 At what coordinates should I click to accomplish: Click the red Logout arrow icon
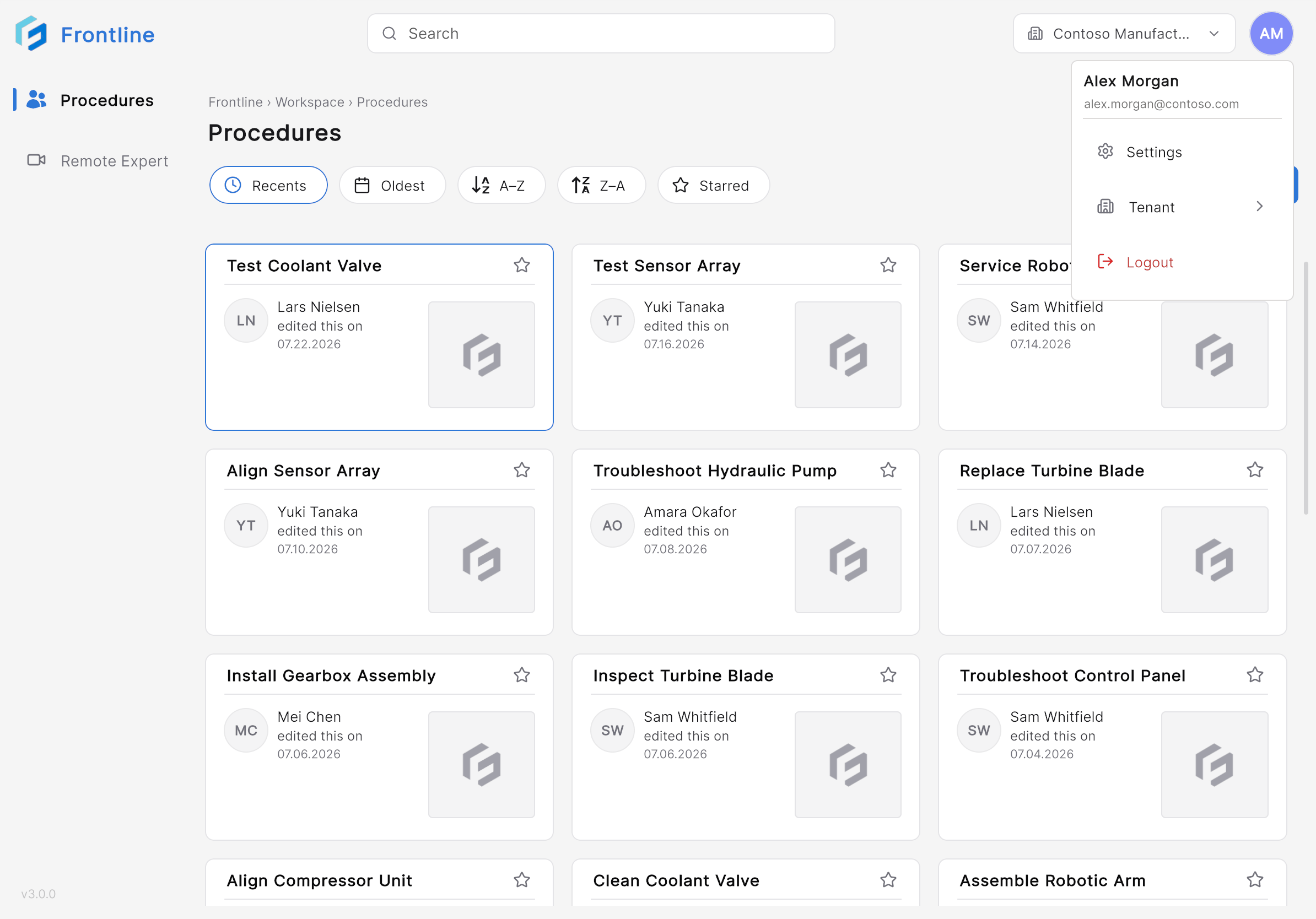(1105, 261)
